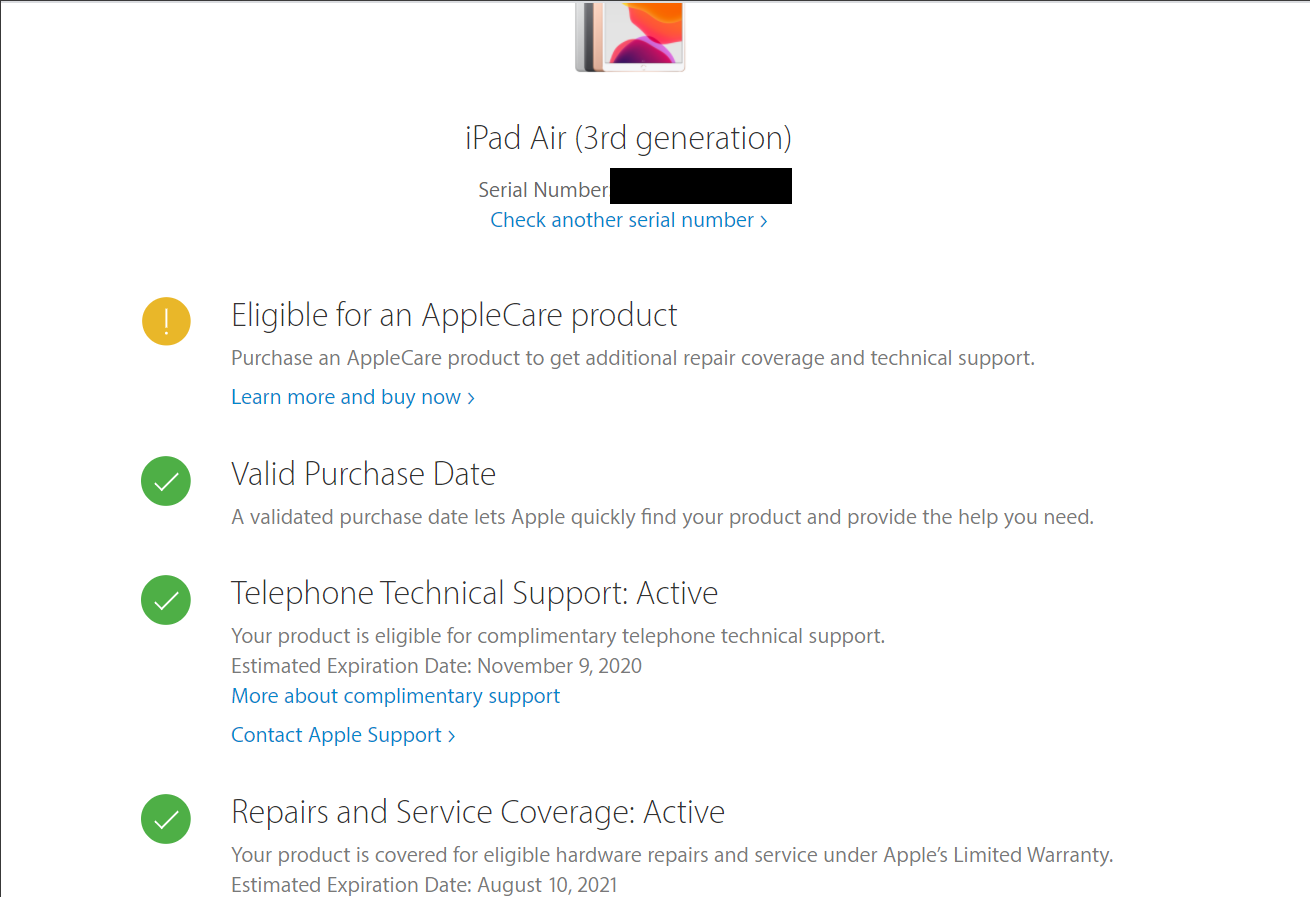Click the Estimated Expiration Date November 9, 2020 text
1310x897 pixels.
(436, 666)
